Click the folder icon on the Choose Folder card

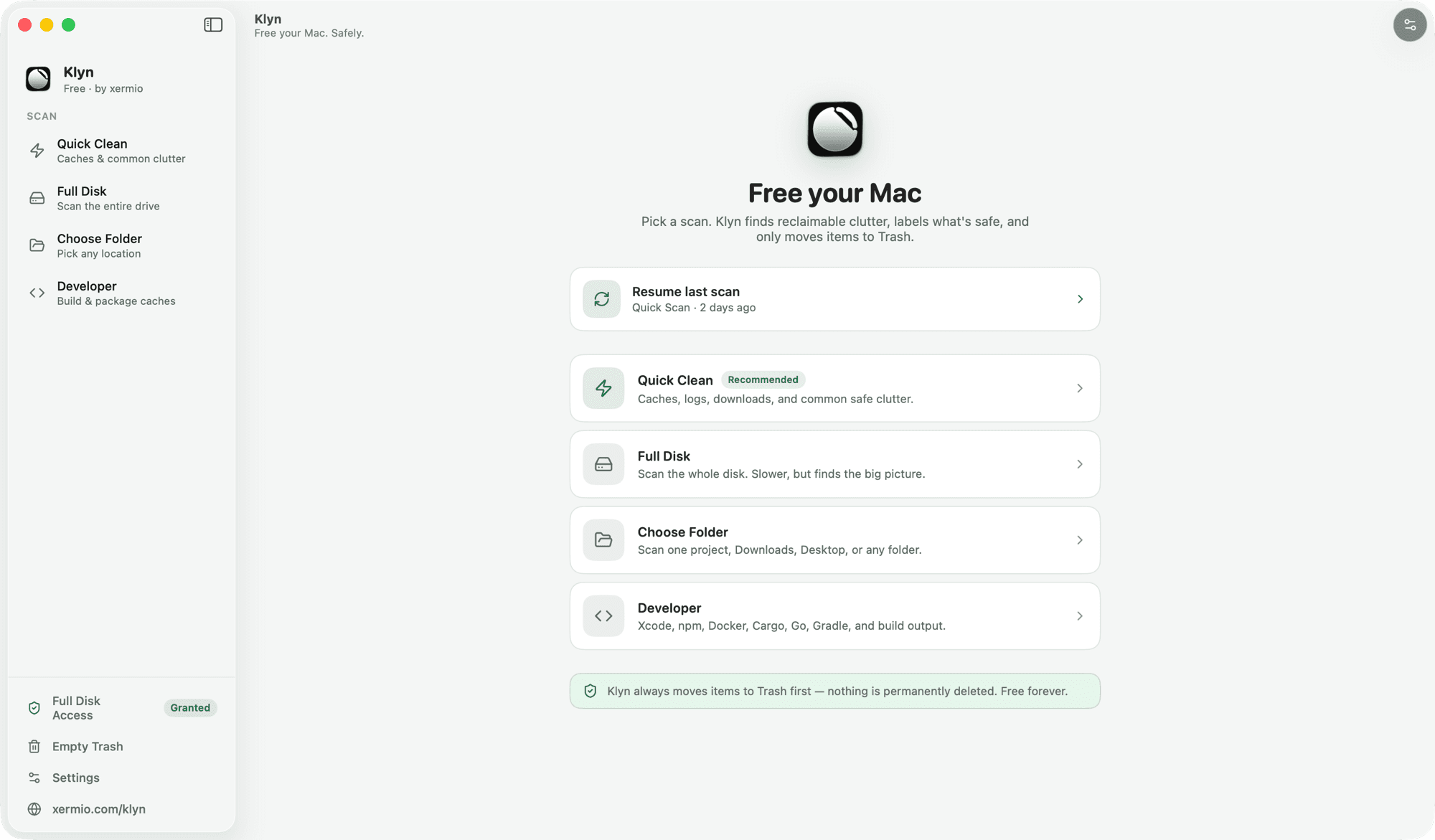603,540
